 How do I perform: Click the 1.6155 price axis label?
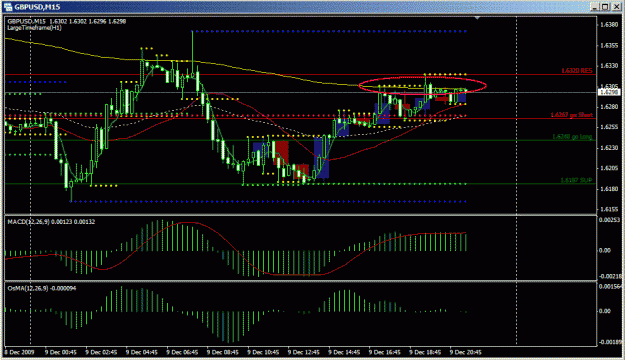(x=609, y=209)
